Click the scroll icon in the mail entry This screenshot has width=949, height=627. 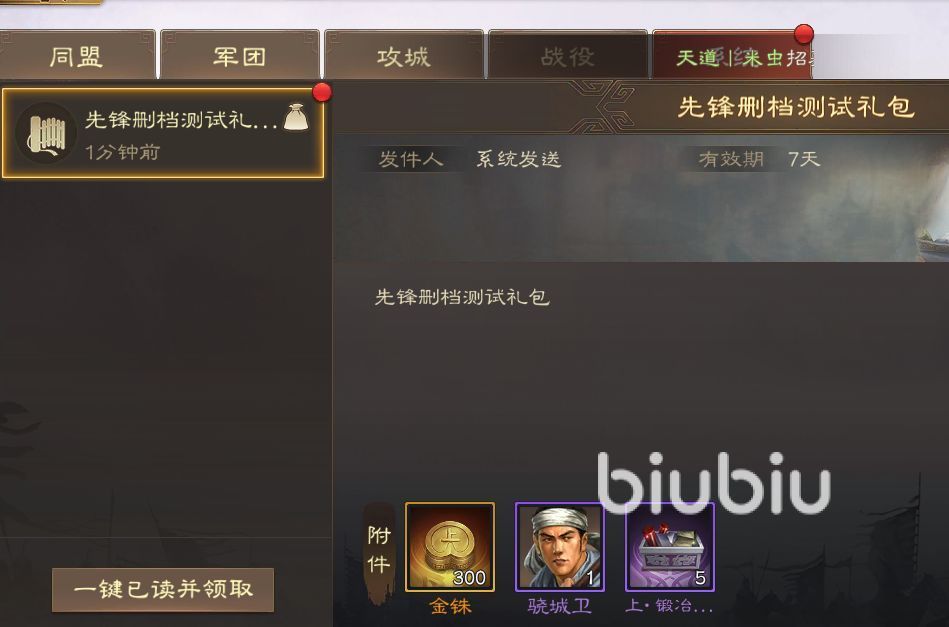tap(46, 133)
